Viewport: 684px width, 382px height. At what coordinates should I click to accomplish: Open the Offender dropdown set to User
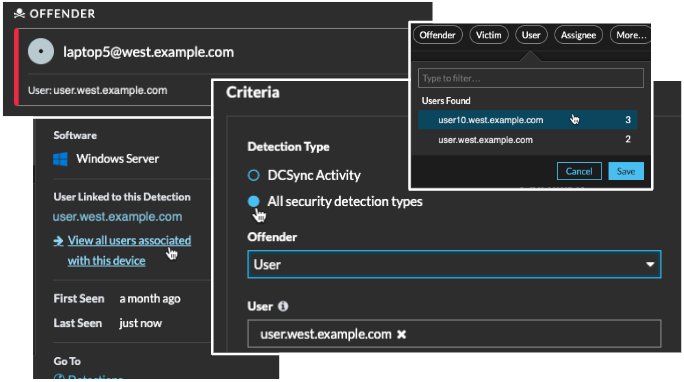pyautogui.click(x=454, y=264)
